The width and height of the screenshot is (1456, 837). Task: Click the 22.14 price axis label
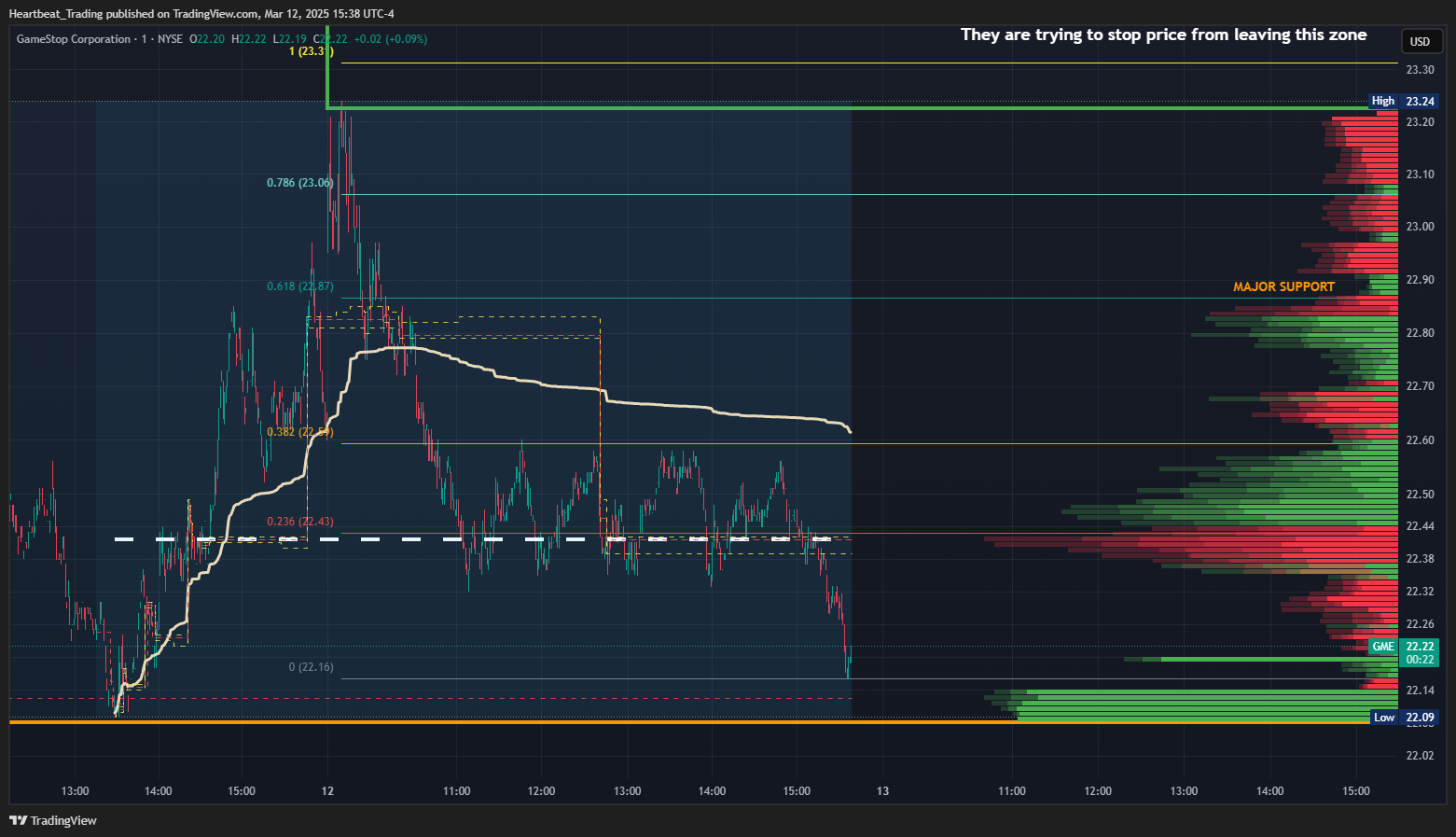pyautogui.click(x=1420, y=691)
